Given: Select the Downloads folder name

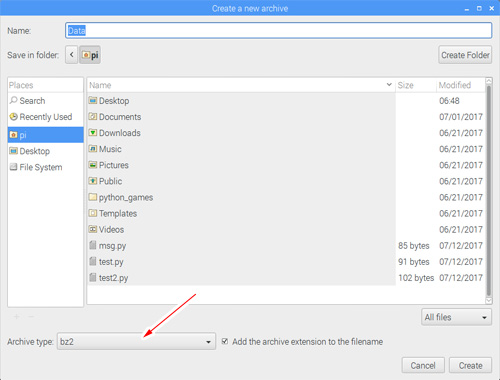Looking at the screenshot, I should pyautogui.click(x=120, y=133).
